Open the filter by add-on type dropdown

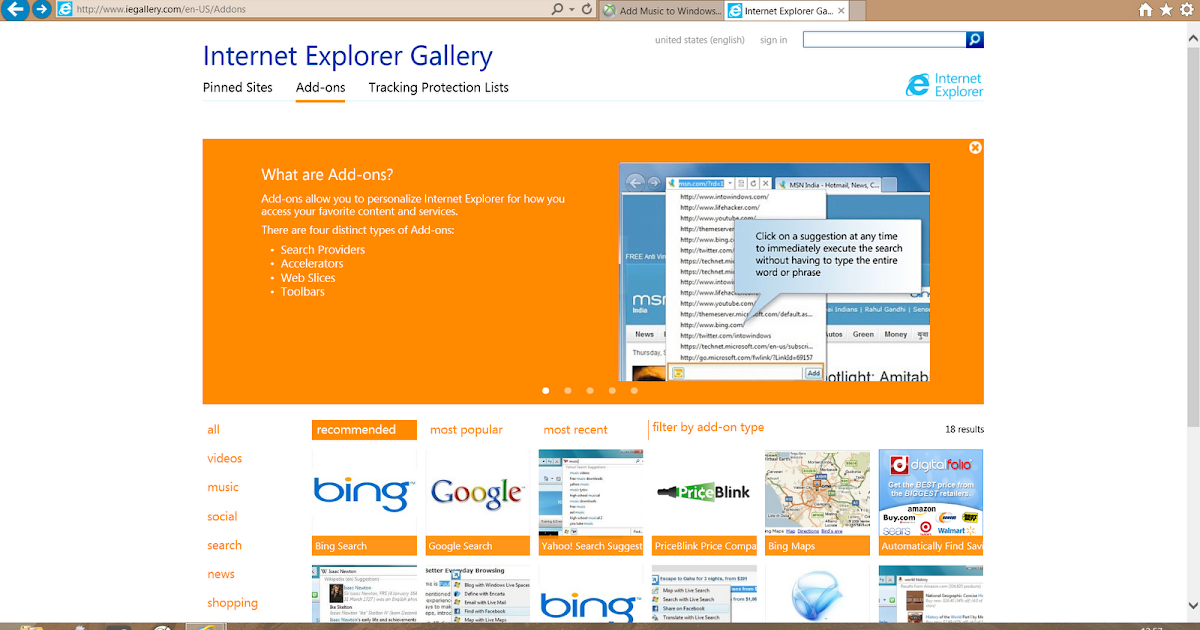708,427
